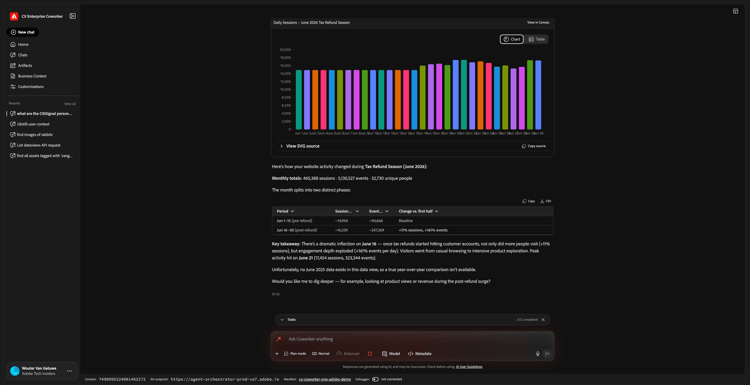Click the AI endpoint URL in the status bar
This screenshot has width=750, height=385.
pos(224,379)
